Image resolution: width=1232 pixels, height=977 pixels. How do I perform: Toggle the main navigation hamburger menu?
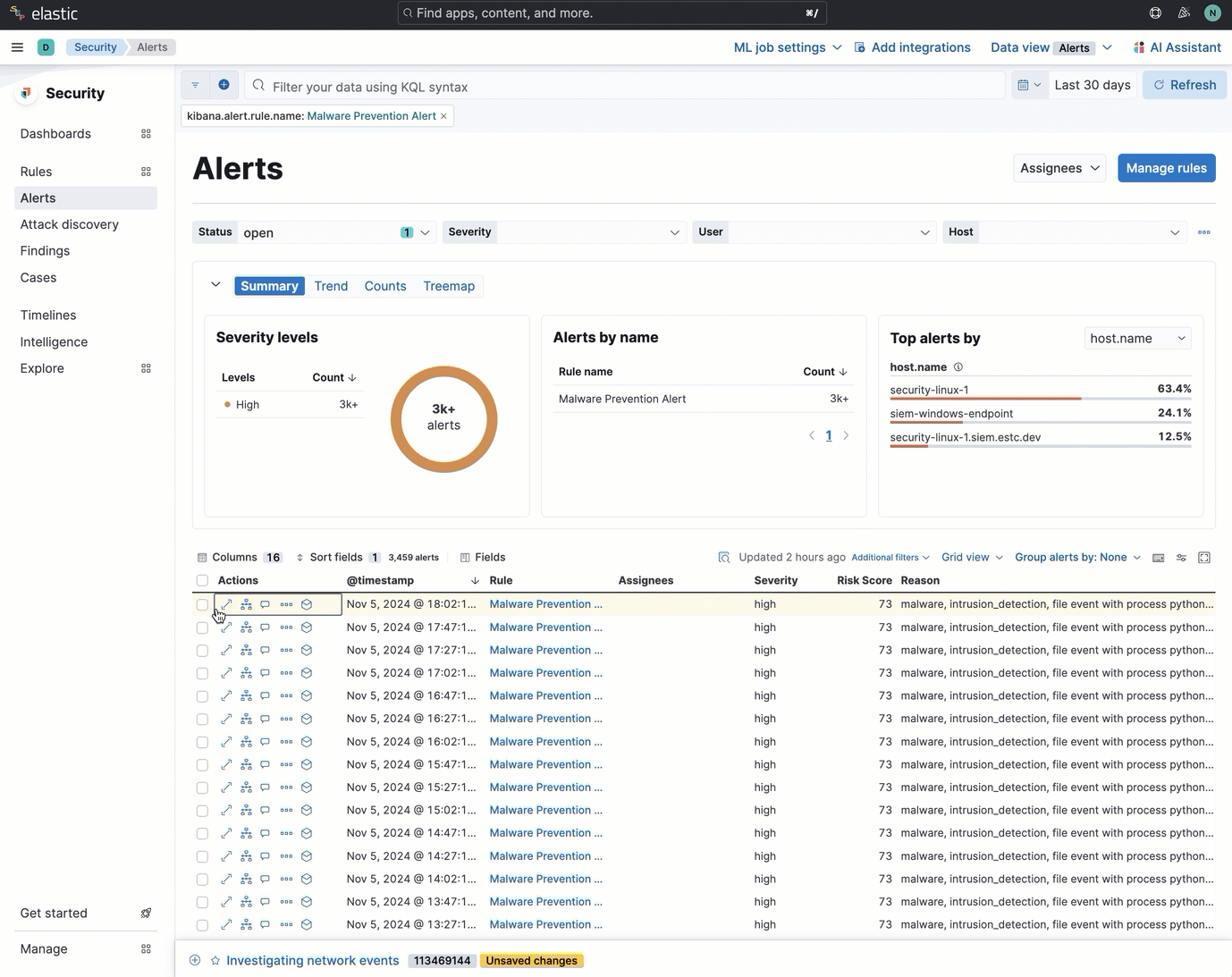pyautogui.click(x=17, y=47)
